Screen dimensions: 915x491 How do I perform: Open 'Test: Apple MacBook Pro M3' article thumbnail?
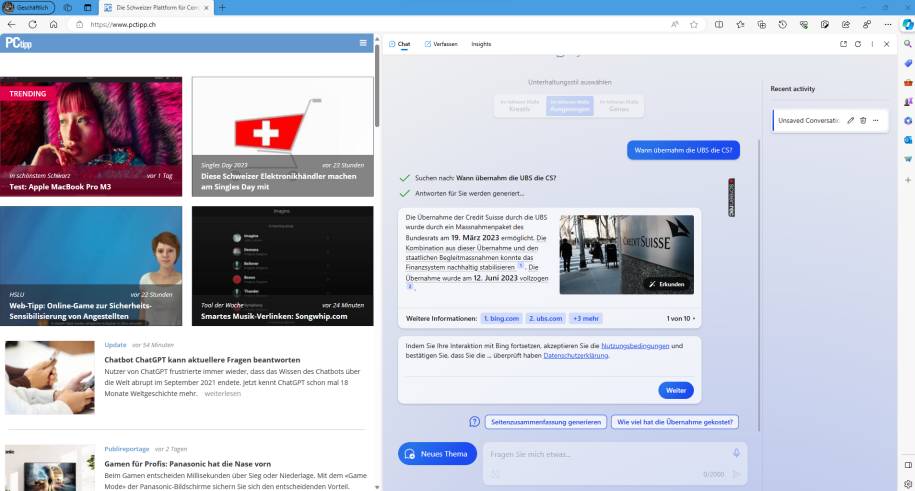click(x=91, y=137)
